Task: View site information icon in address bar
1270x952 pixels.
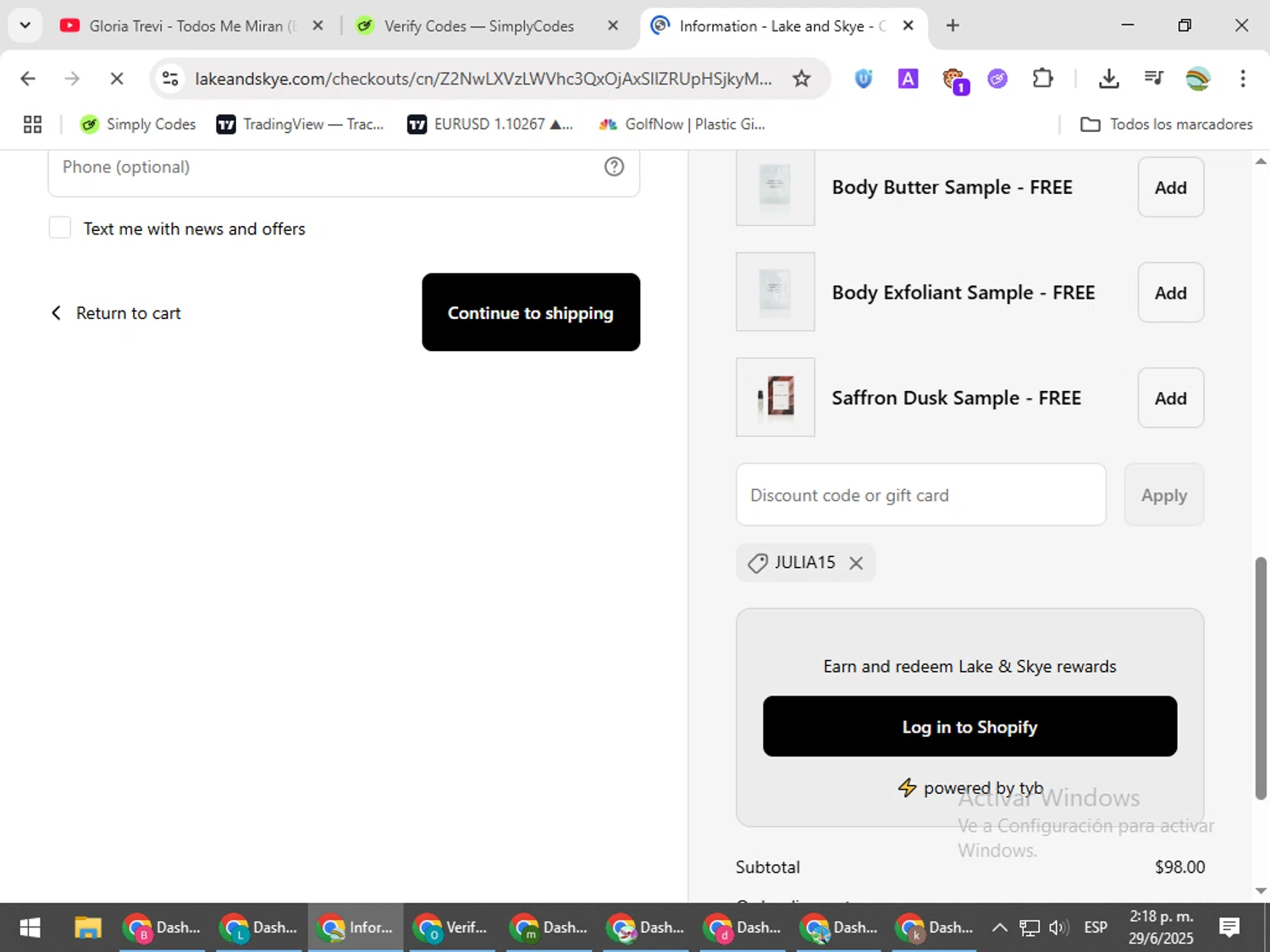Action: tap(170, 79)
